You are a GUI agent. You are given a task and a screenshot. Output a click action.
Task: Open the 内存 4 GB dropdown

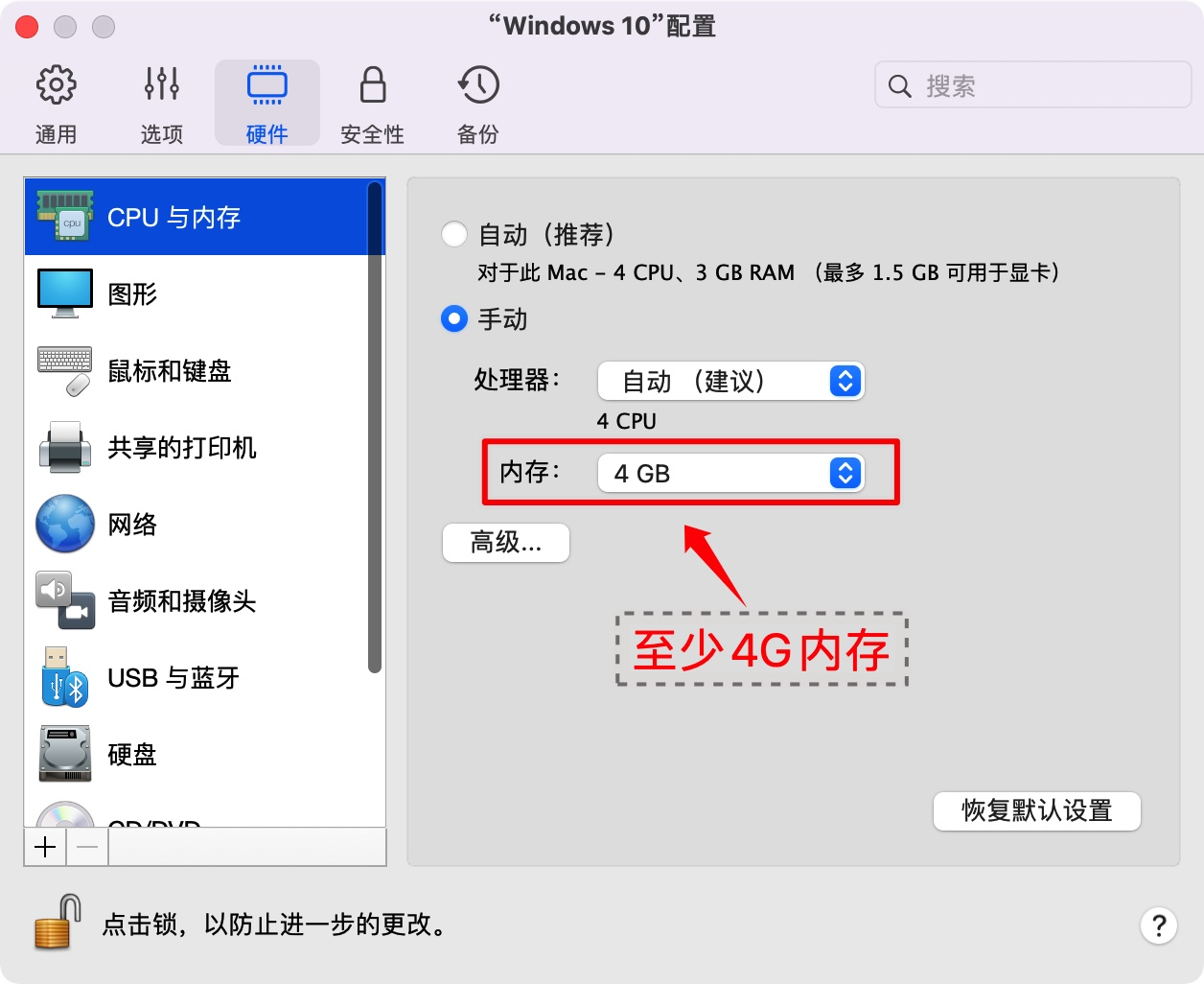coord(730,473)
